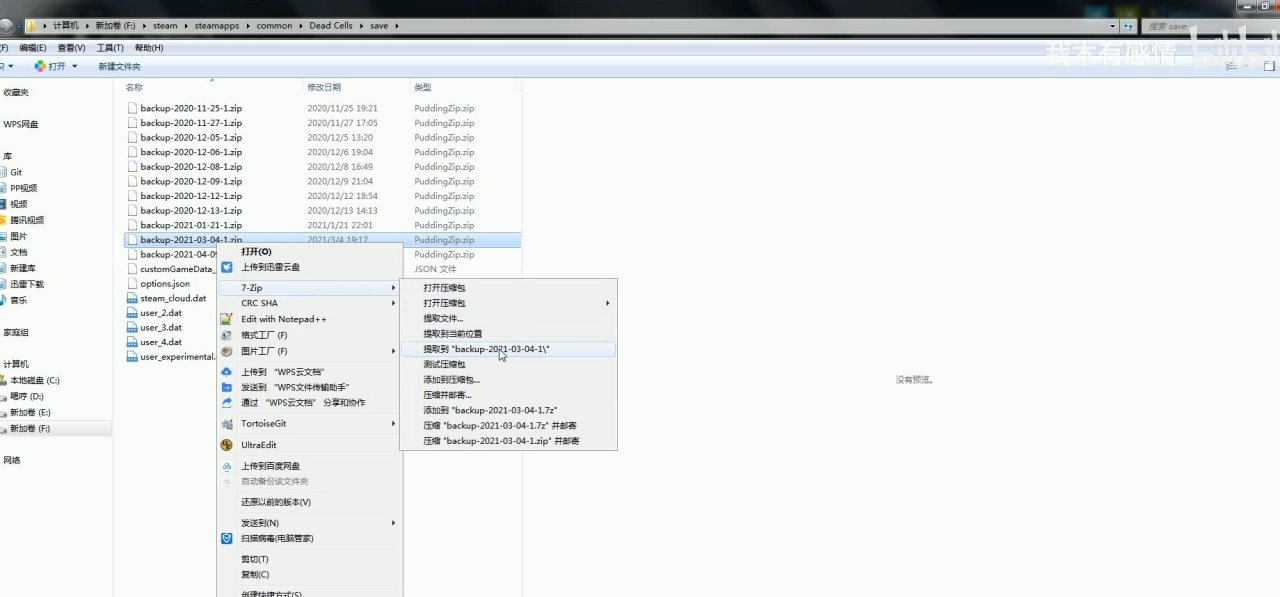Select file backup-2020-12-13-1.zip
Image resolution: width=1280 pixels, height=597 pixels.
coord(191,211)
